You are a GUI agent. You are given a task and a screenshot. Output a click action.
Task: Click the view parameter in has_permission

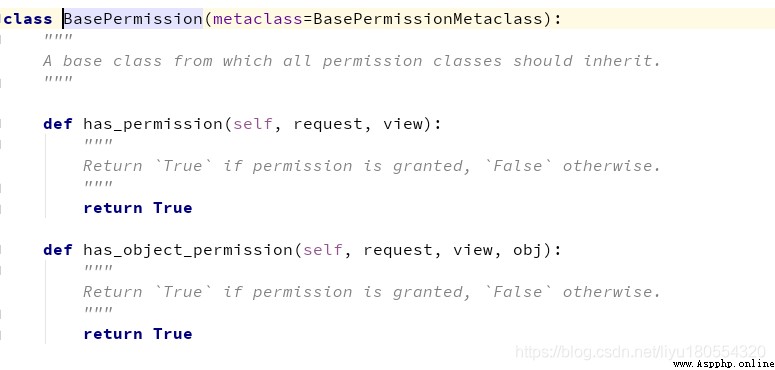[403, 124]
